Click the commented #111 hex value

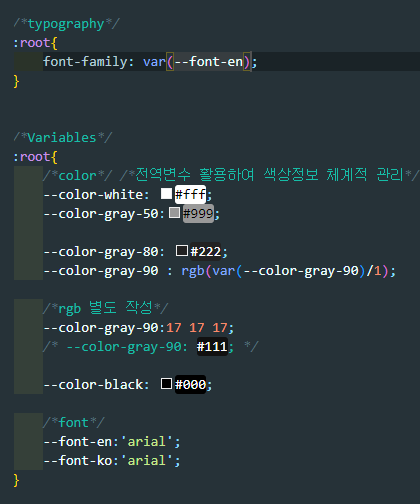(x=212, y=346)
